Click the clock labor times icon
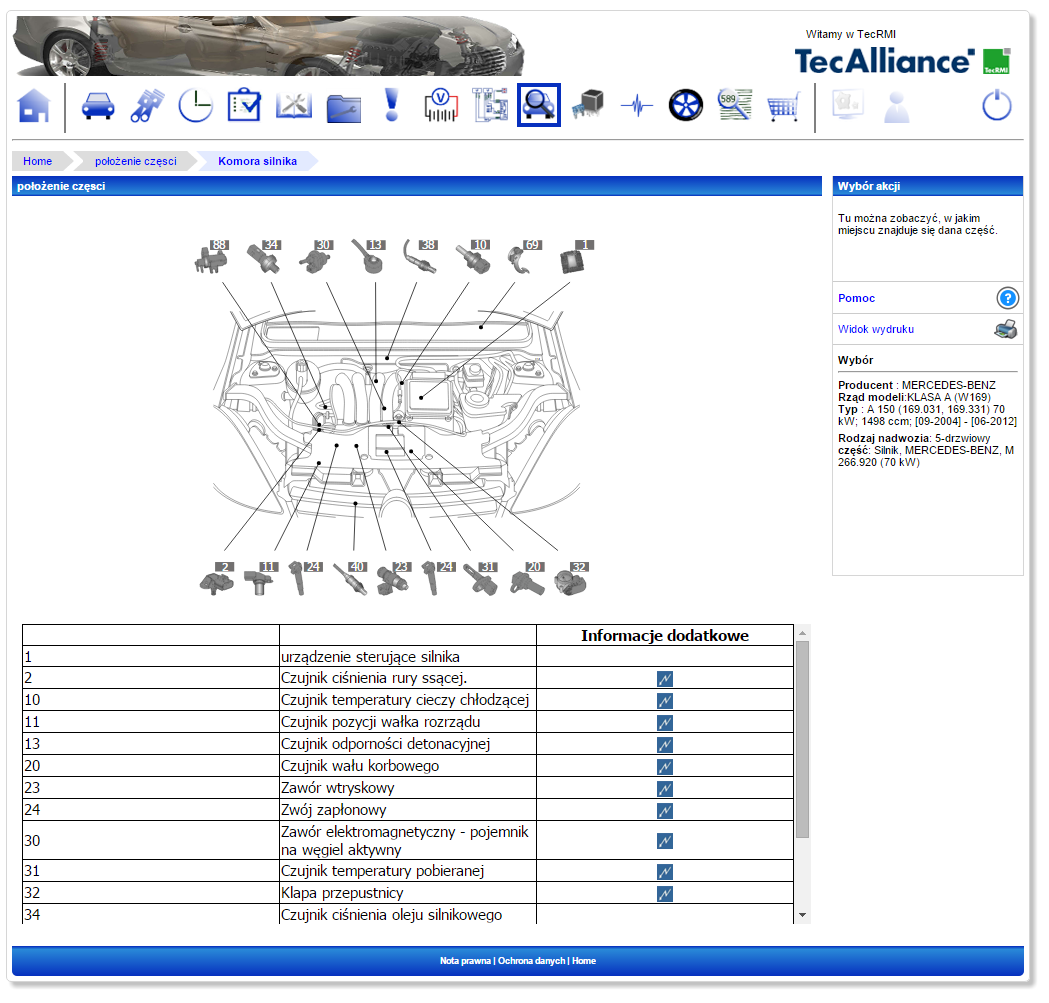Image resolution: width=1049 pixels, height=1003 pixels. click(196, 105)
